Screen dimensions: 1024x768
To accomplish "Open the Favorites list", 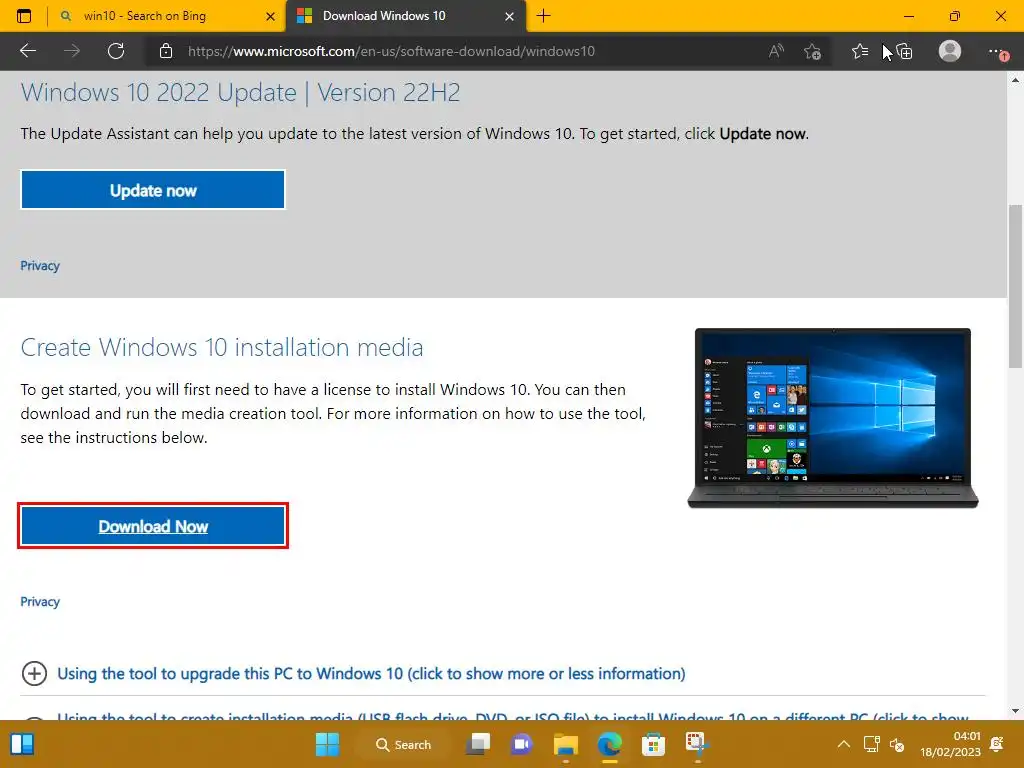I will tap(859, 51).
